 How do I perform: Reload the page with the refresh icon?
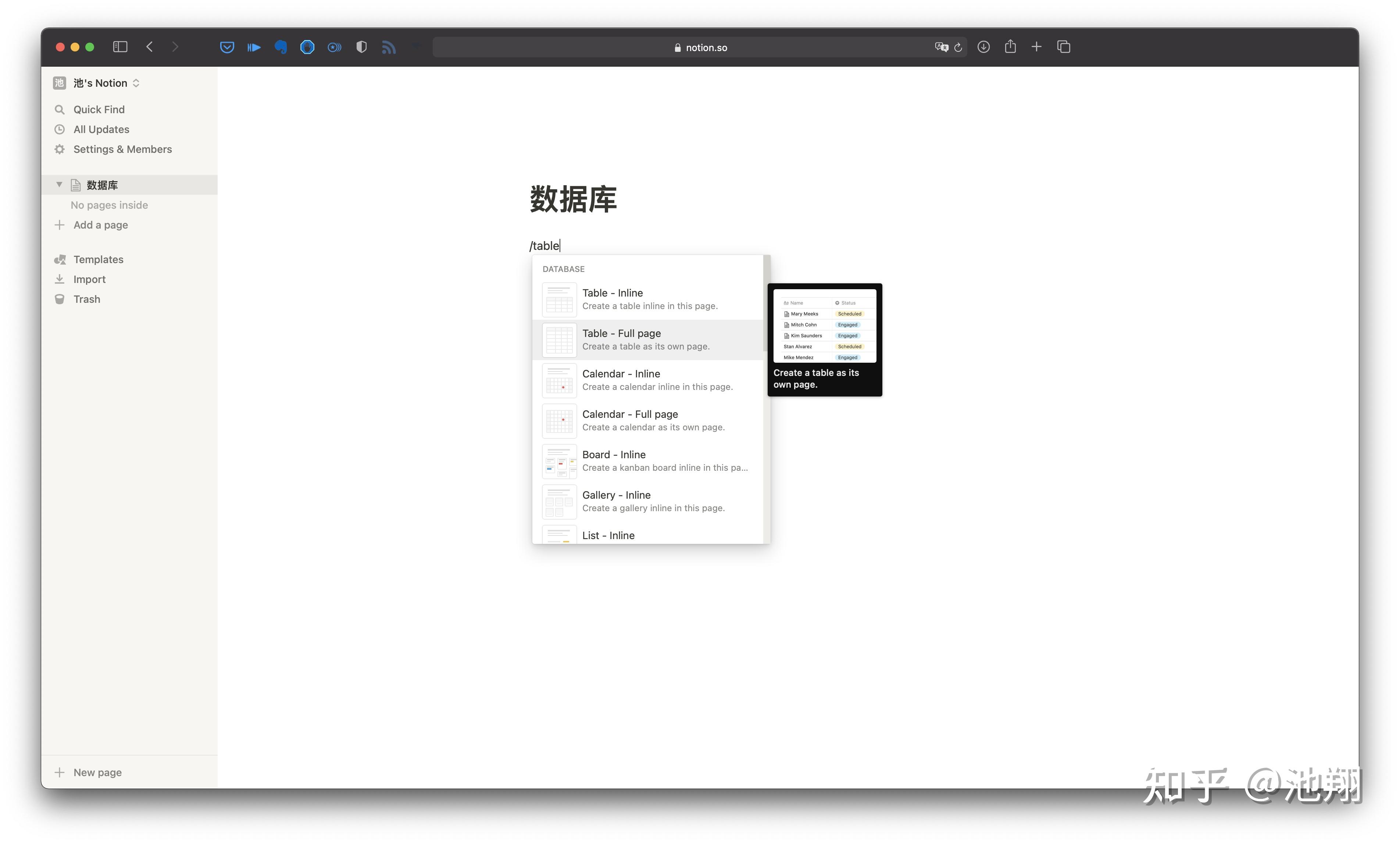[958, 47]
